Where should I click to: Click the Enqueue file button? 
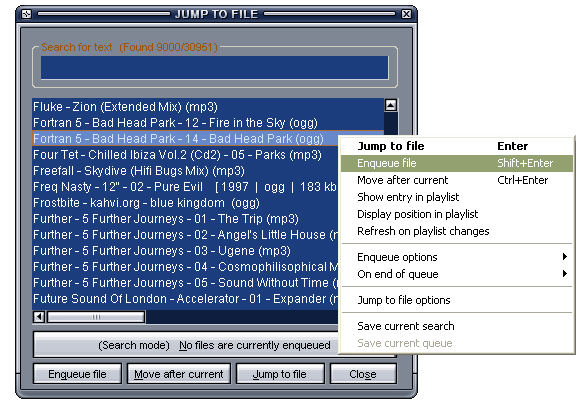pyautogui.click(x=77, y=374)
